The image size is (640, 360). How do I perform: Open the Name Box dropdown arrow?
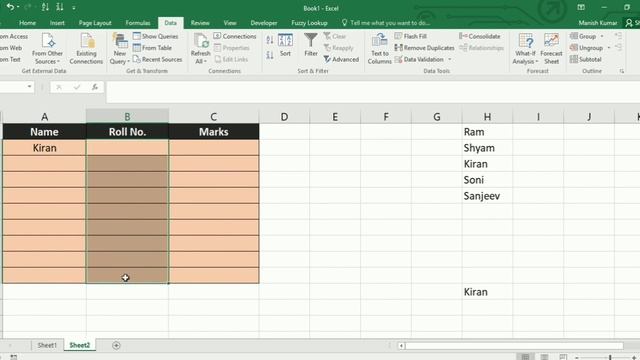pos(29,87)
